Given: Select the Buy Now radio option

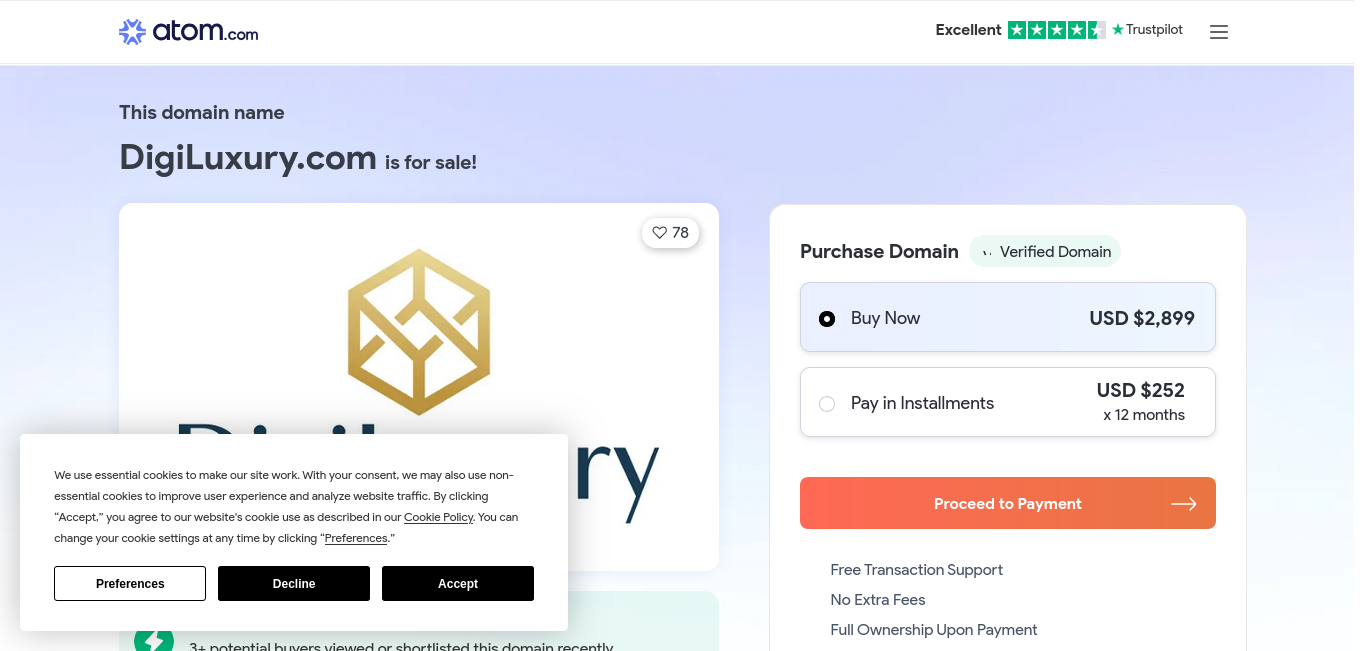Looking at the screenshot, I should click(x=827, y=319).
